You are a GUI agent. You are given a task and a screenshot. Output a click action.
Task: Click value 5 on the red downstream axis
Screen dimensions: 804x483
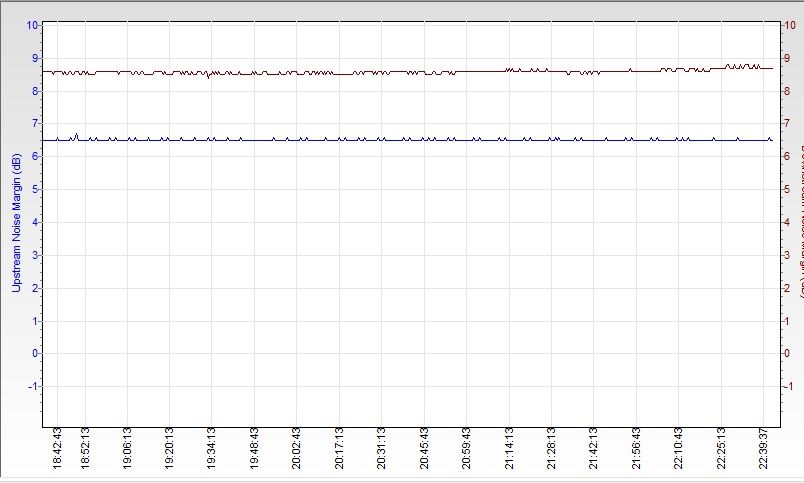point(788,189)
